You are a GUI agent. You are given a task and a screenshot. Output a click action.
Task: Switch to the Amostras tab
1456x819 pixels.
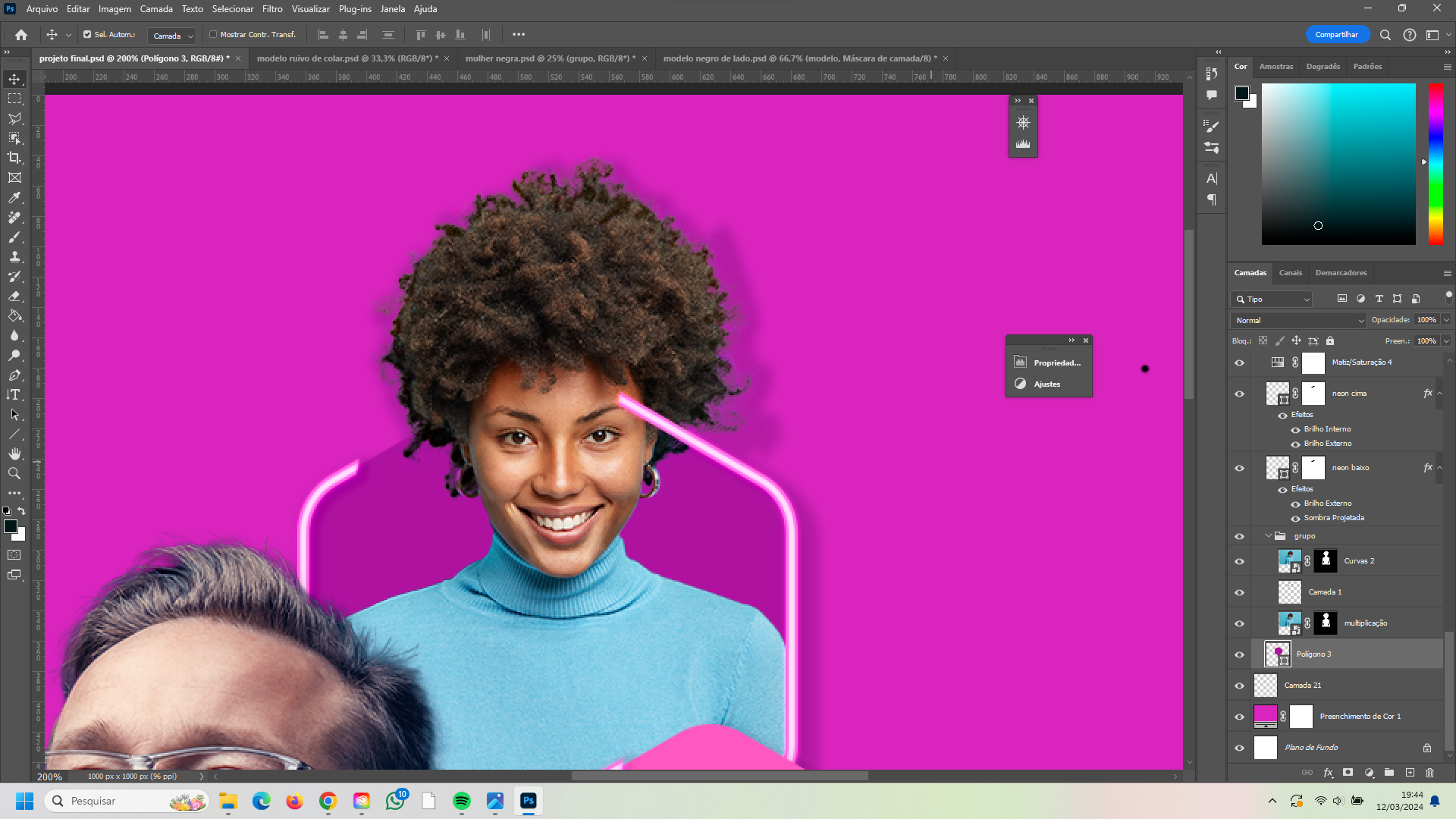(x=1276, y=67)
